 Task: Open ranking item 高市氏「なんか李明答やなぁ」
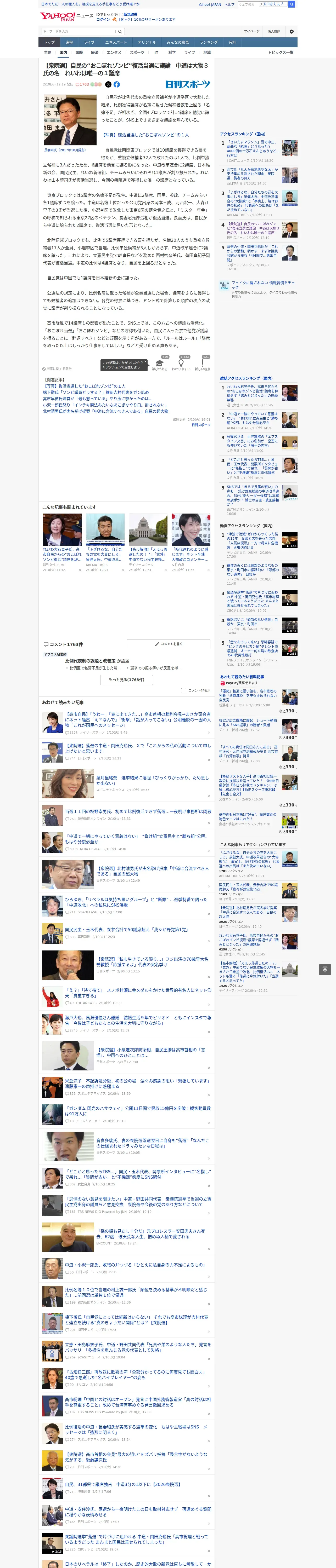(253, 175)
